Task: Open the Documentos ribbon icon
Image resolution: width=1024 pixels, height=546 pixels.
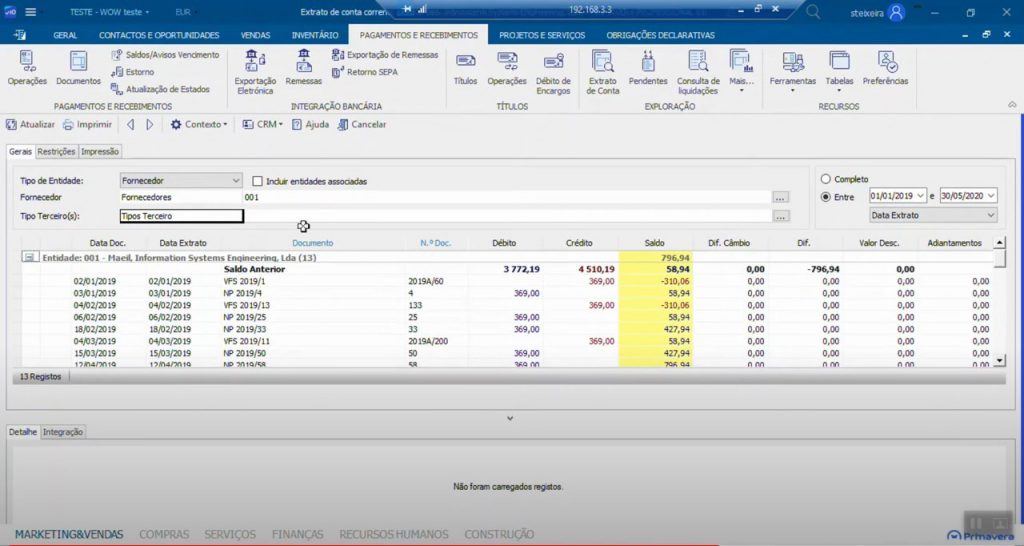Action: tap(78, 67)
